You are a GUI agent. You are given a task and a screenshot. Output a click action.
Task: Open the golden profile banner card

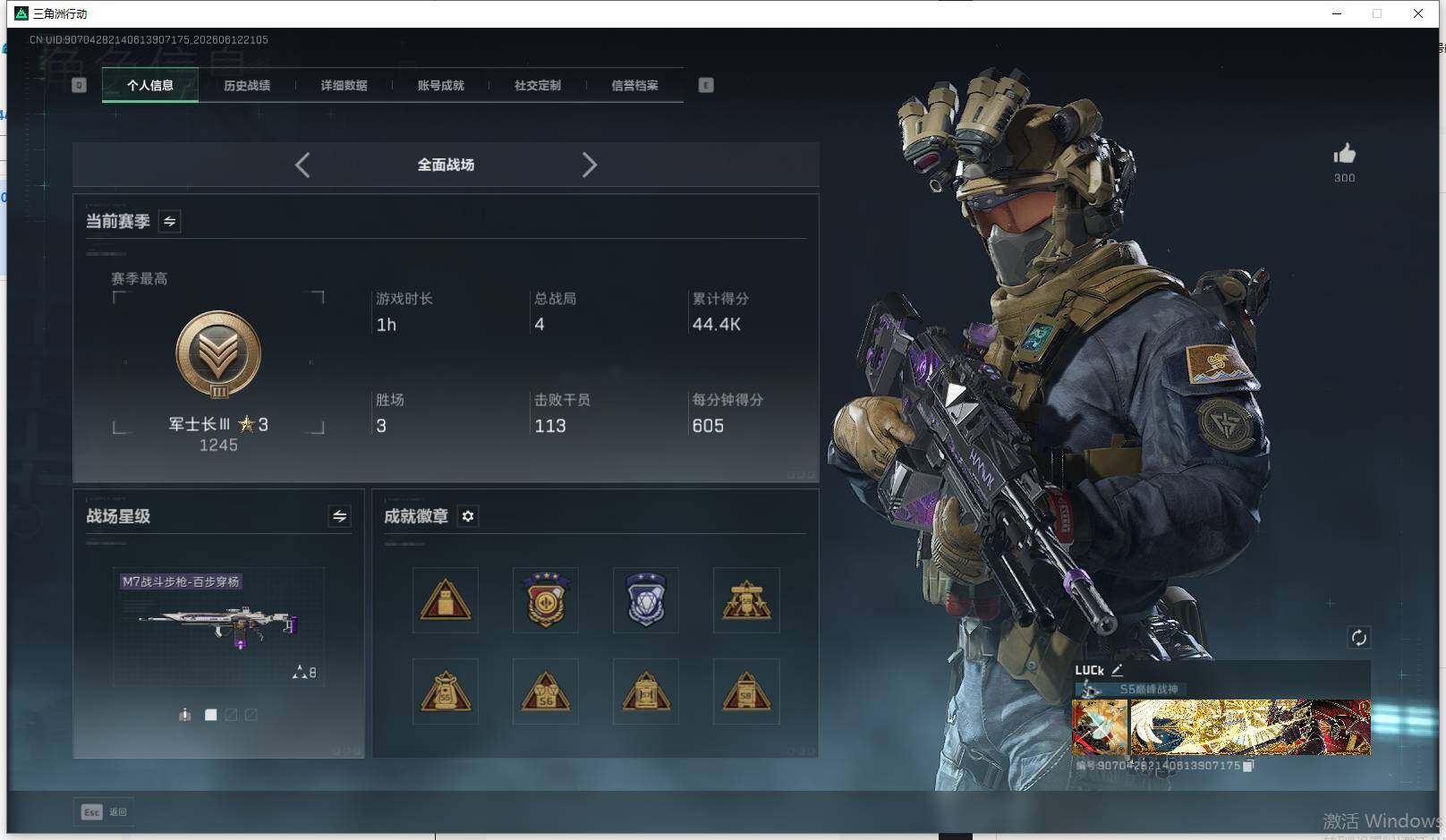(1251, 727)
